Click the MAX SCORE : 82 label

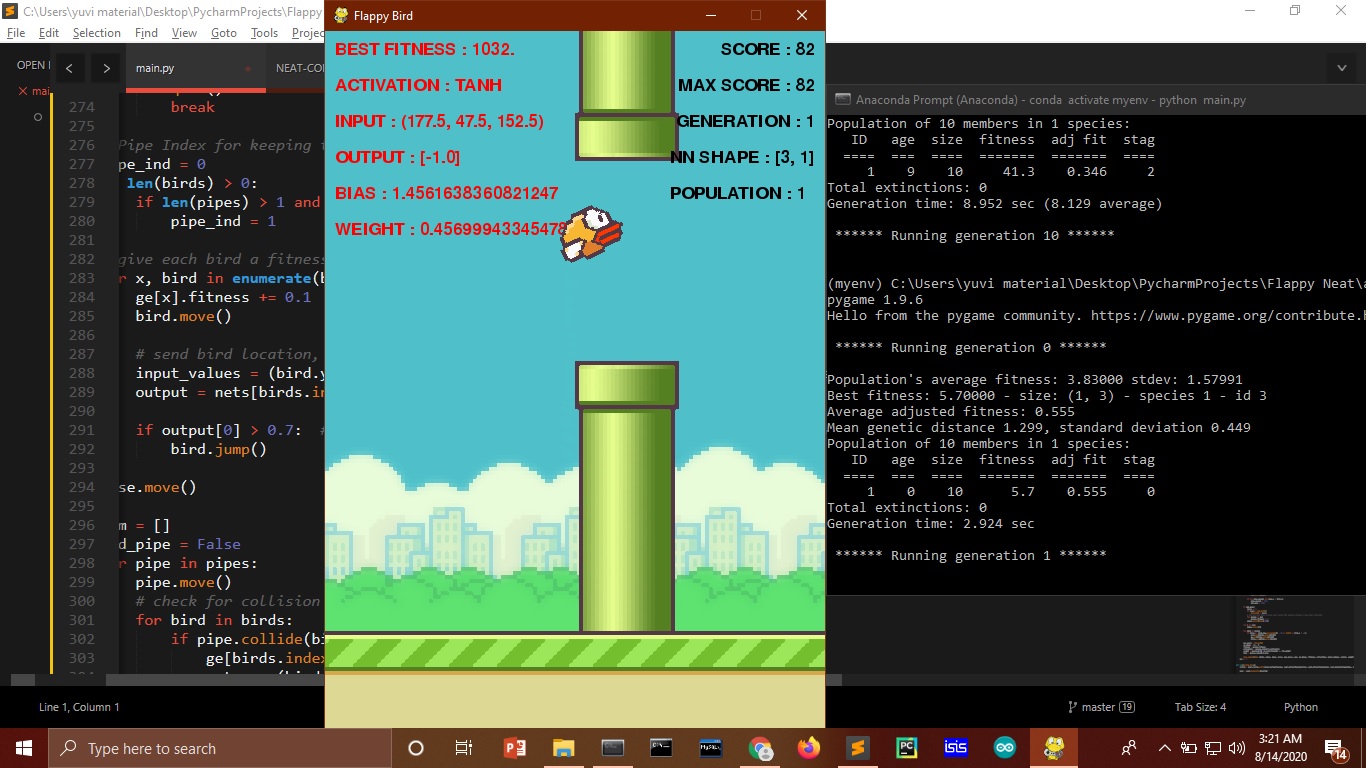[x=747, y=85]
